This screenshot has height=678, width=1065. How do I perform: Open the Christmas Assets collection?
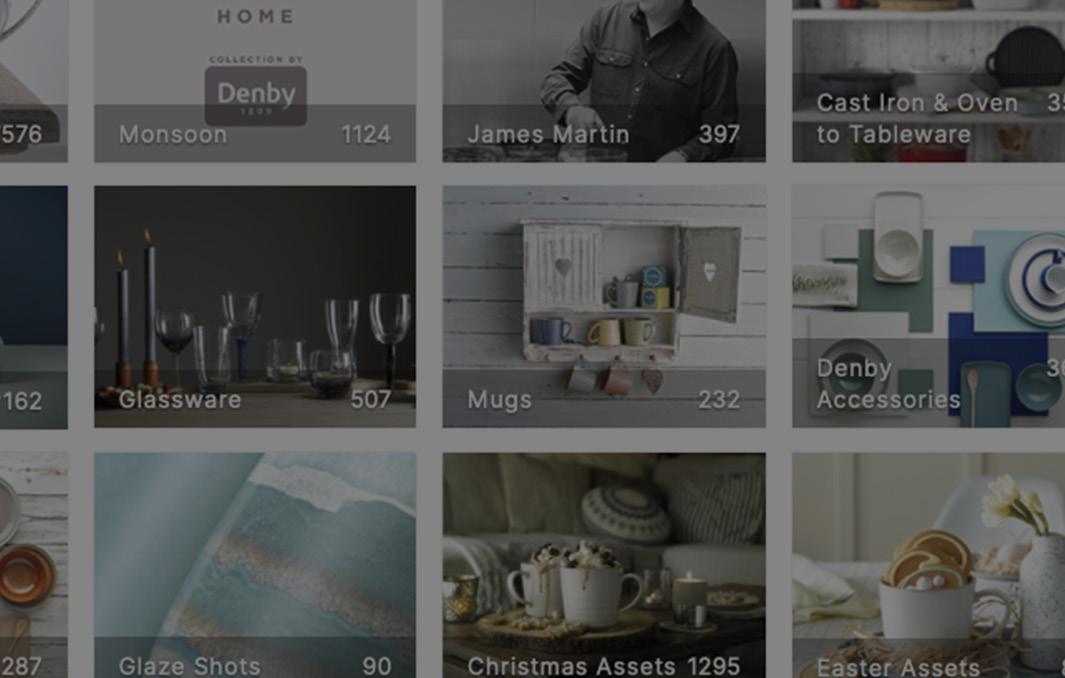(x=604, y=565)
